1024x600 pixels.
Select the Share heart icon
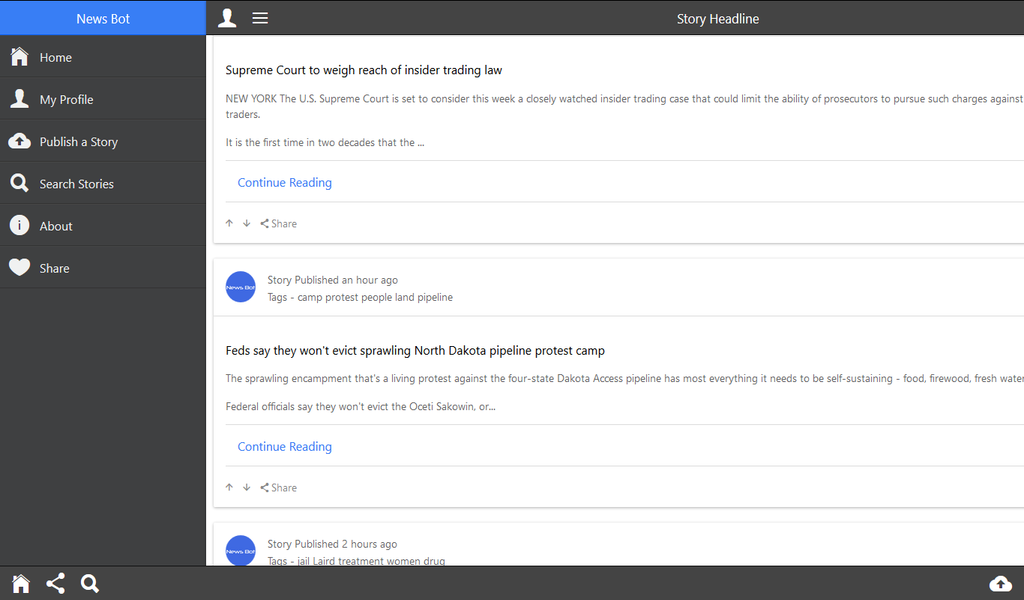(x=19, y=267)
